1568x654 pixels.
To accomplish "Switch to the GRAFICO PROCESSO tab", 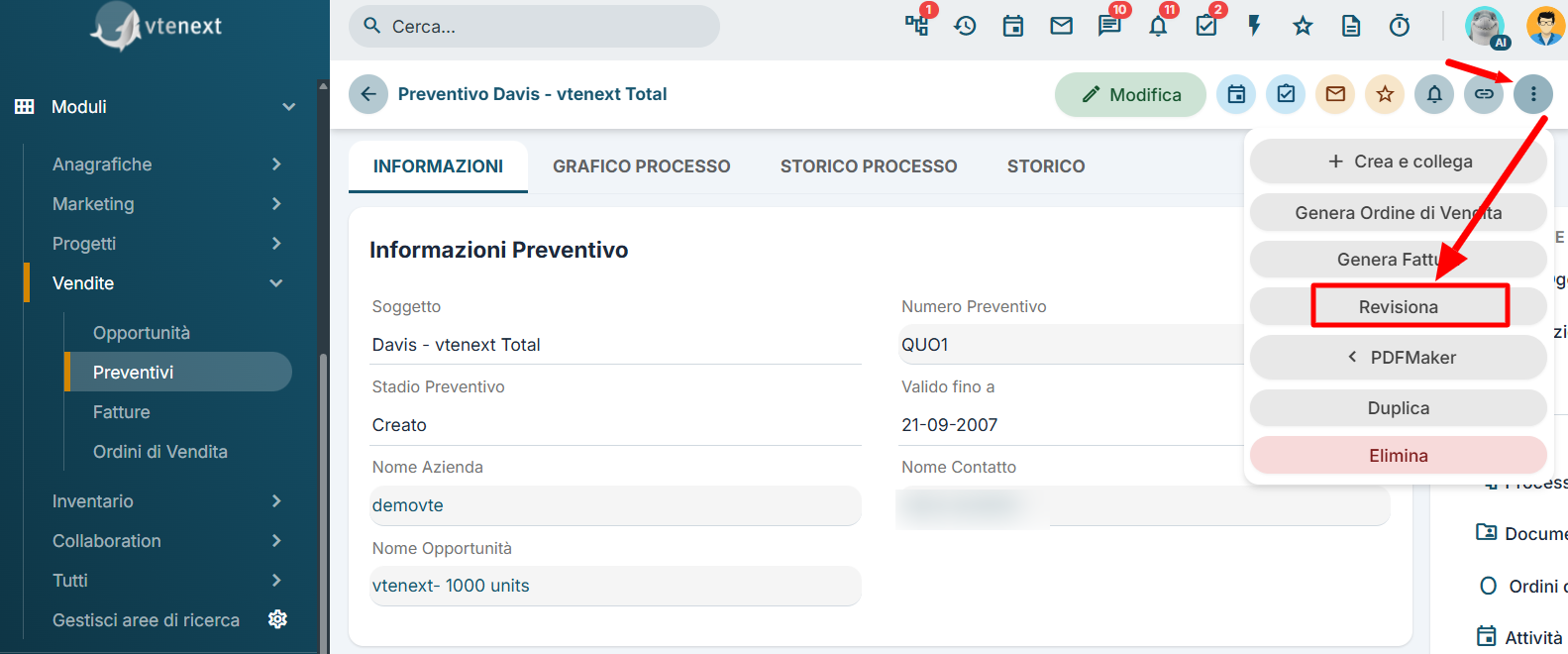I will (641, 166).
